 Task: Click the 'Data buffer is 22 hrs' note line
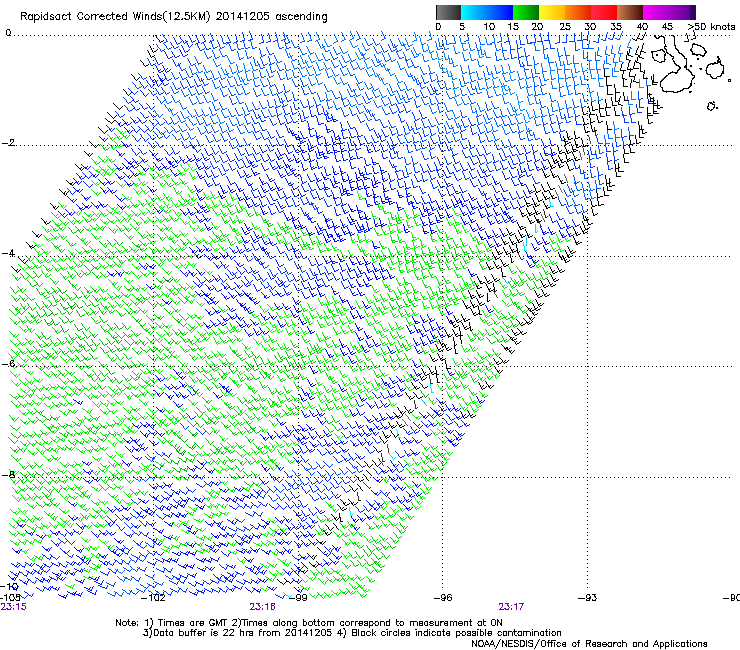click(352, 633)
